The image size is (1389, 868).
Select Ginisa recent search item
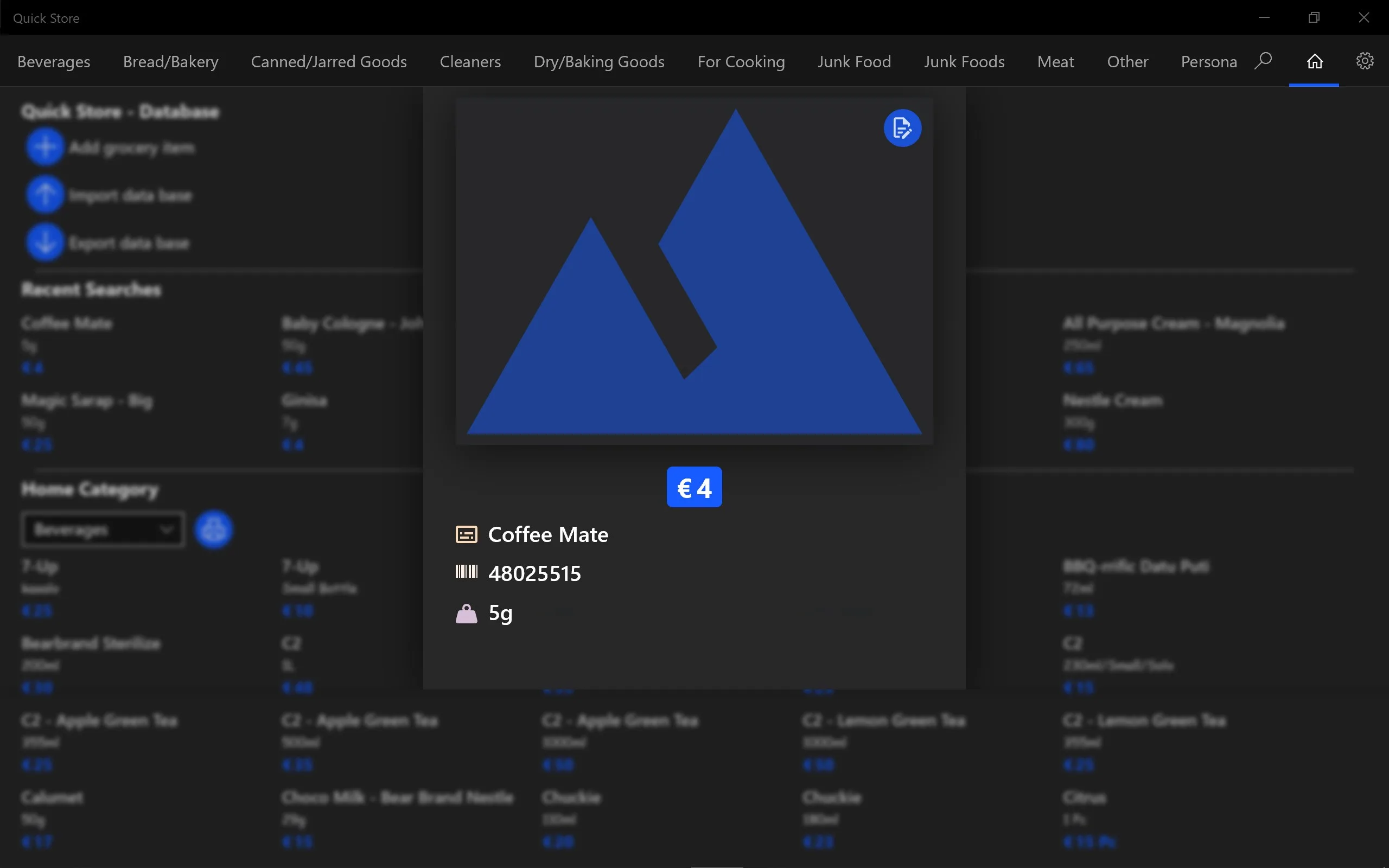(304, 422)
